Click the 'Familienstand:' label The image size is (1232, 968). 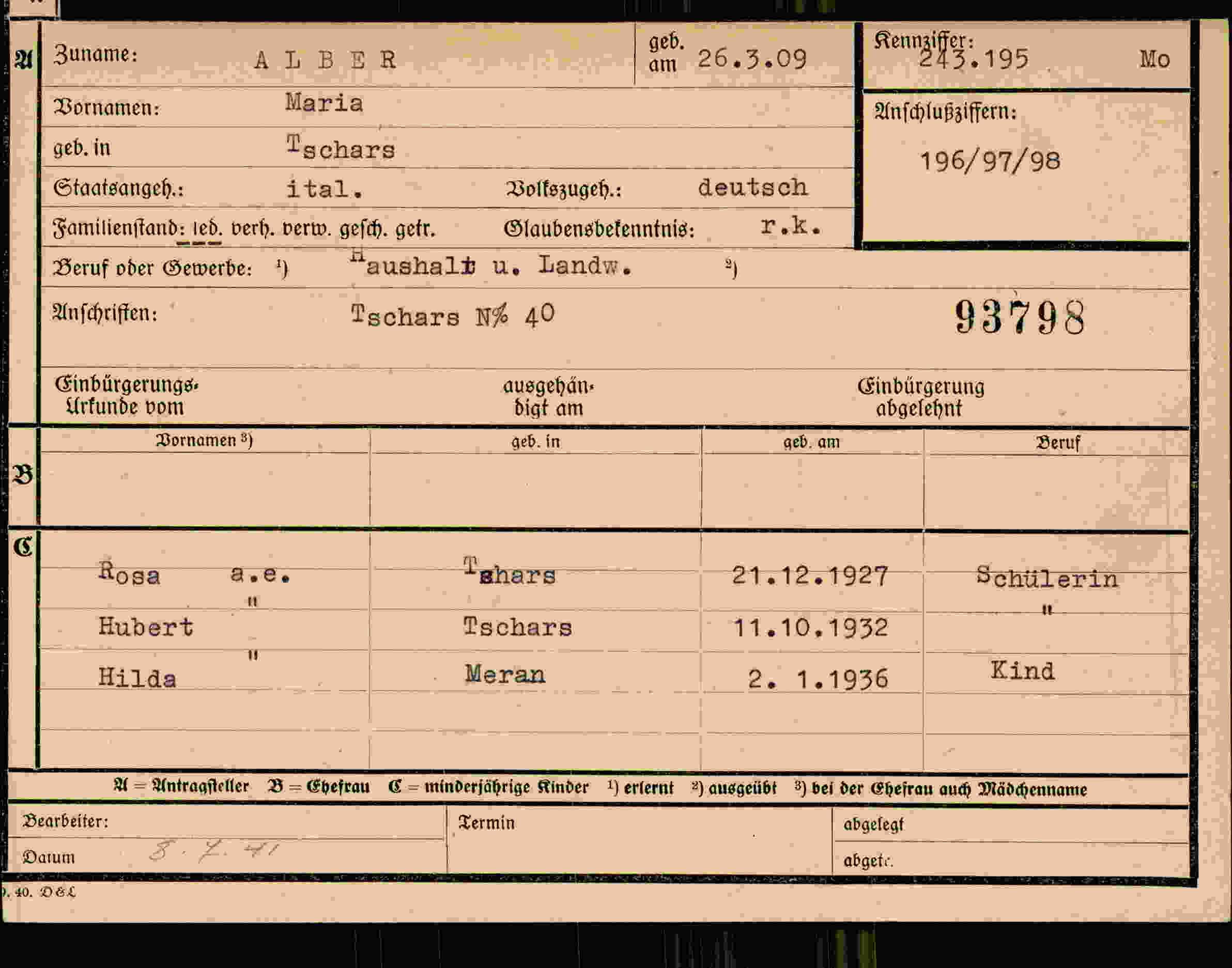click(x=119, y=228)
